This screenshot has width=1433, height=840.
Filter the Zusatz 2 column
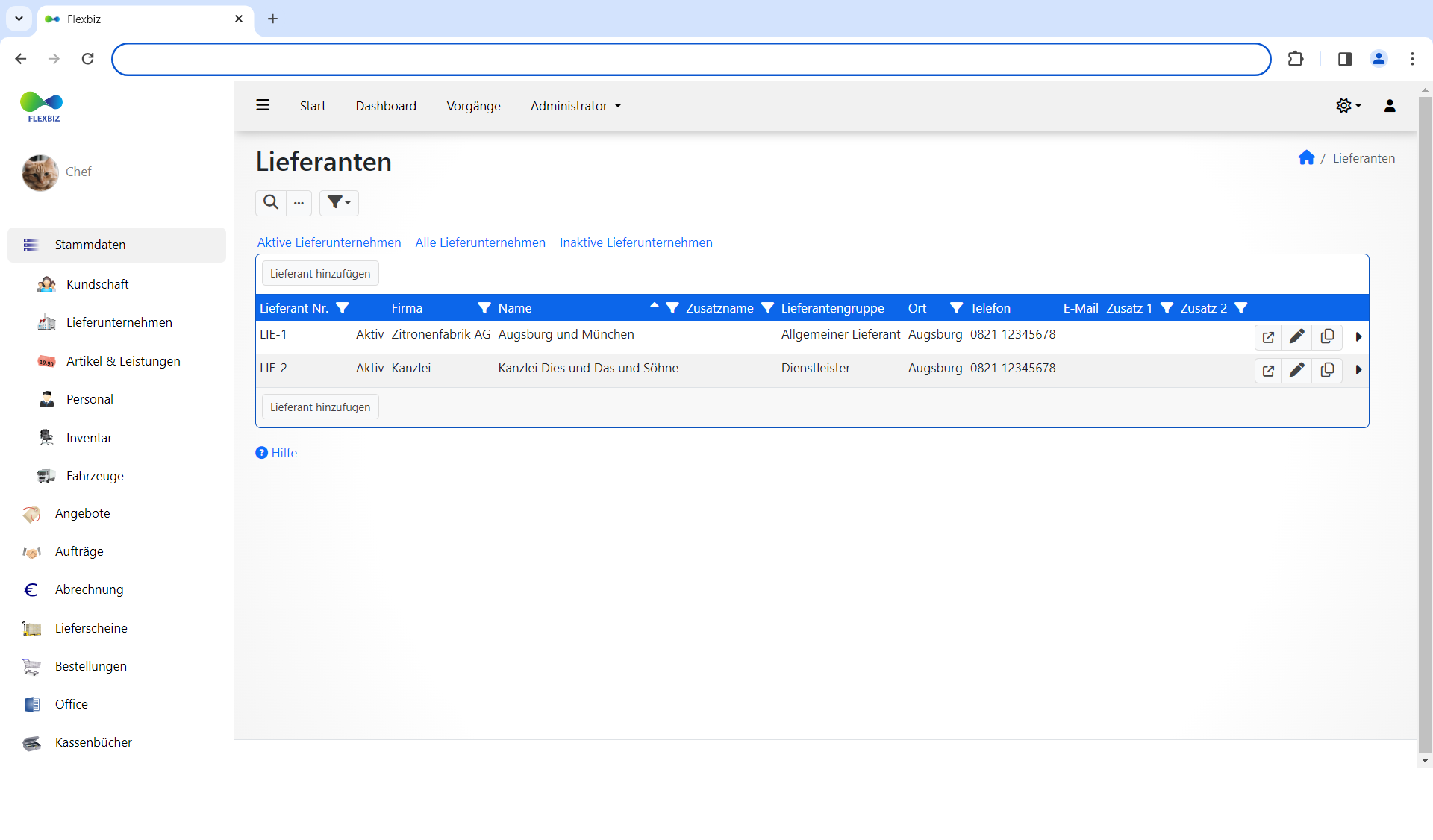click(1241, 308)
